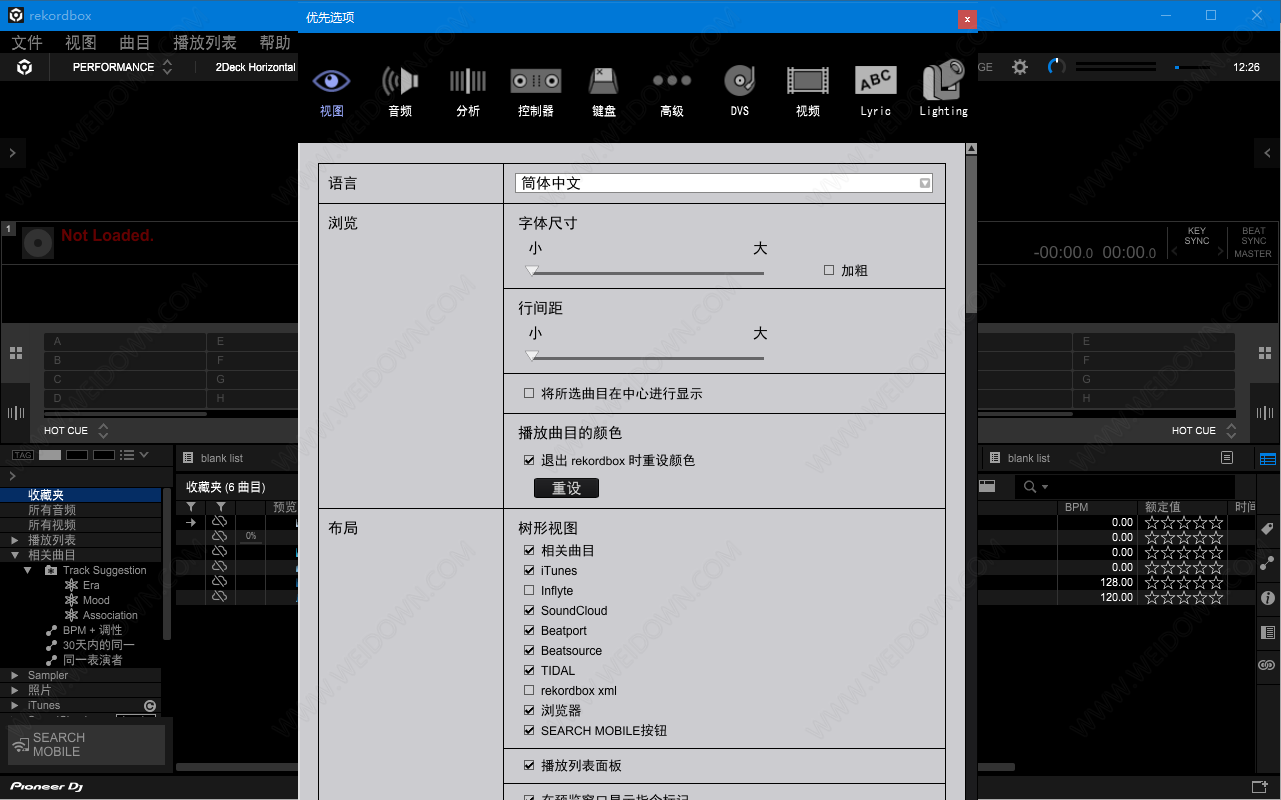Uncheck the 相关曲目 tree view checkbox

[x=529, y=551]
